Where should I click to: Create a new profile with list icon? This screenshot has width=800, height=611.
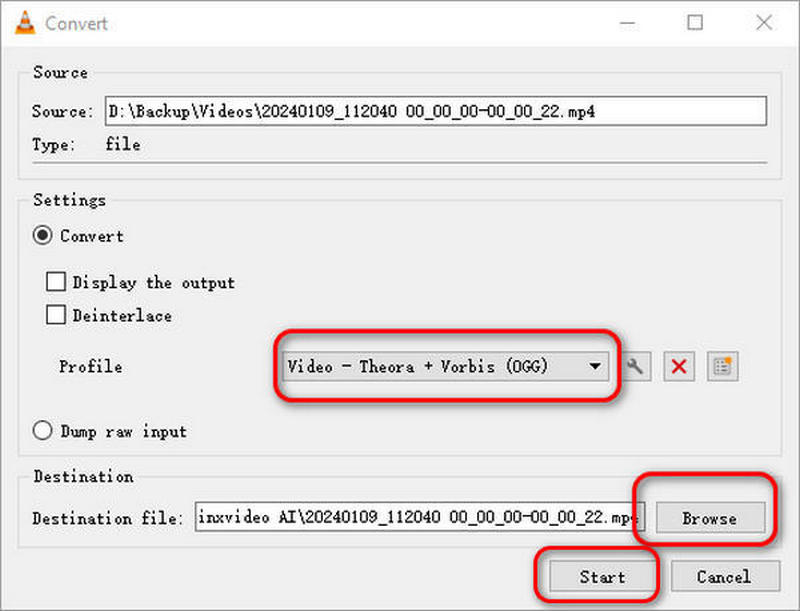722,367
